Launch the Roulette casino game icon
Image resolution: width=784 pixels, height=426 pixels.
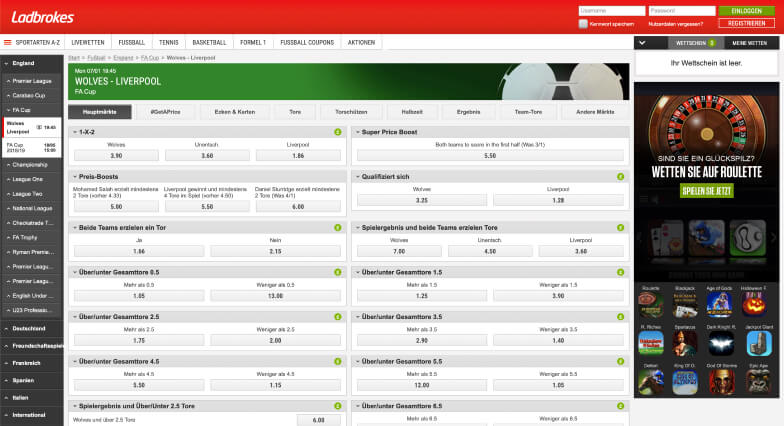click(x=650, y=305)
